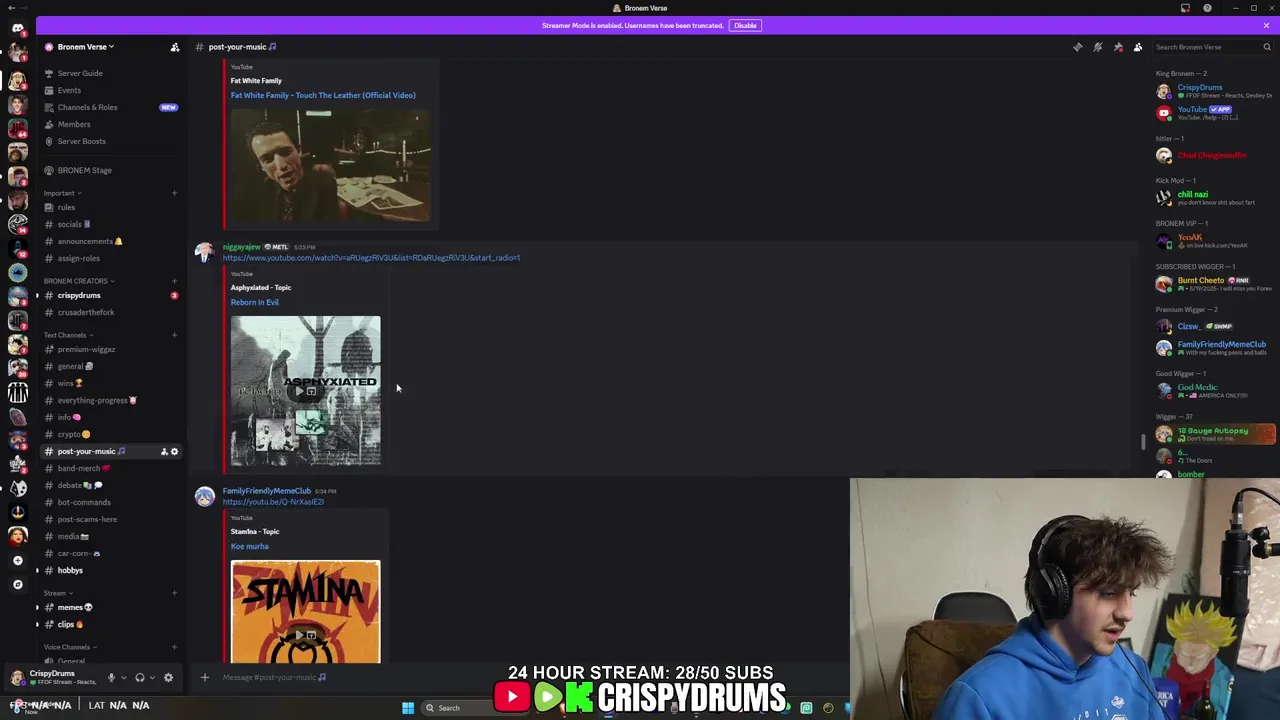Collapse the Voice Channels category

[x=68, y=647]
